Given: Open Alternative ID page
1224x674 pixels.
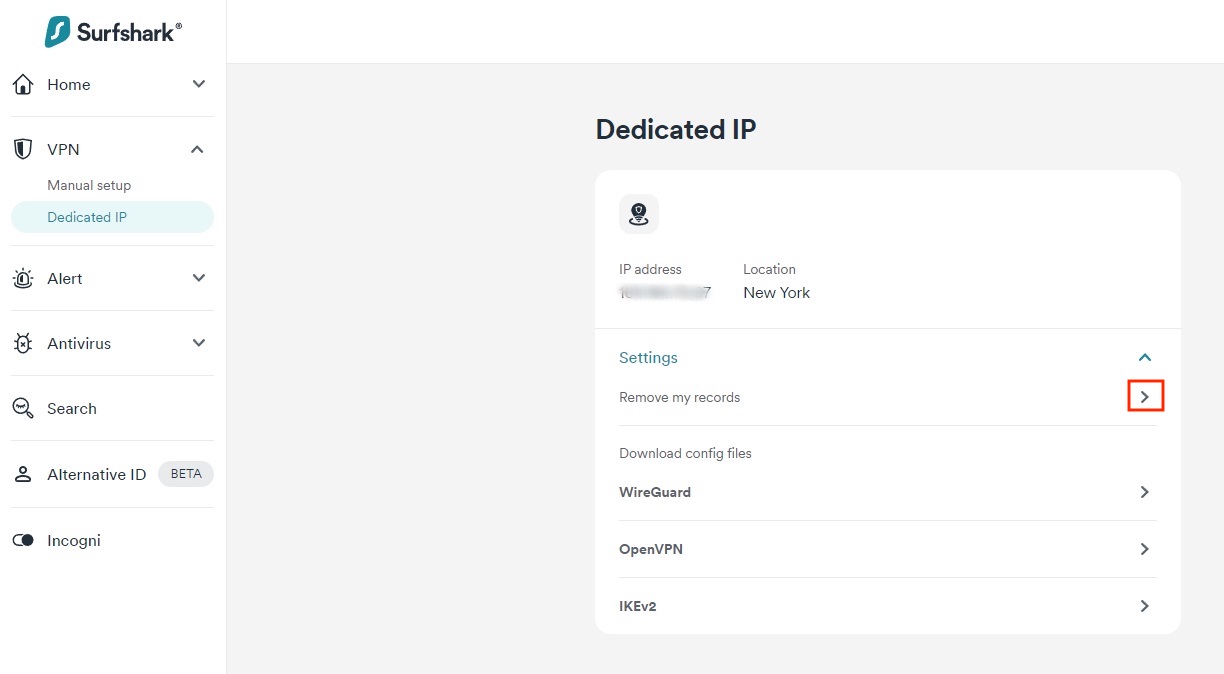Looking at the screenshot, I should pyautogui.click(x=97, y=475).
